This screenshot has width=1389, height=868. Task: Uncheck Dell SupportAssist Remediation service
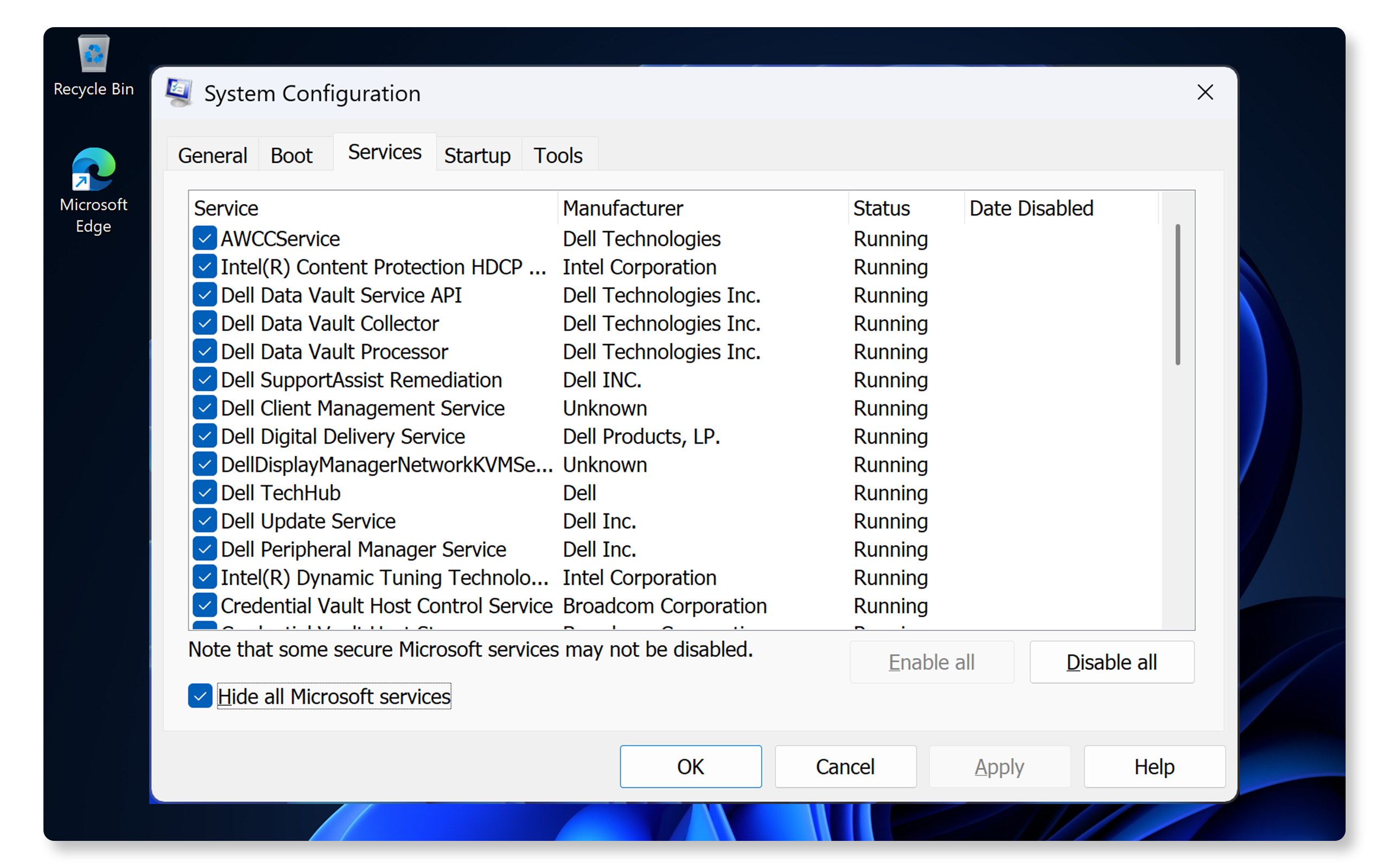point(205,379)
